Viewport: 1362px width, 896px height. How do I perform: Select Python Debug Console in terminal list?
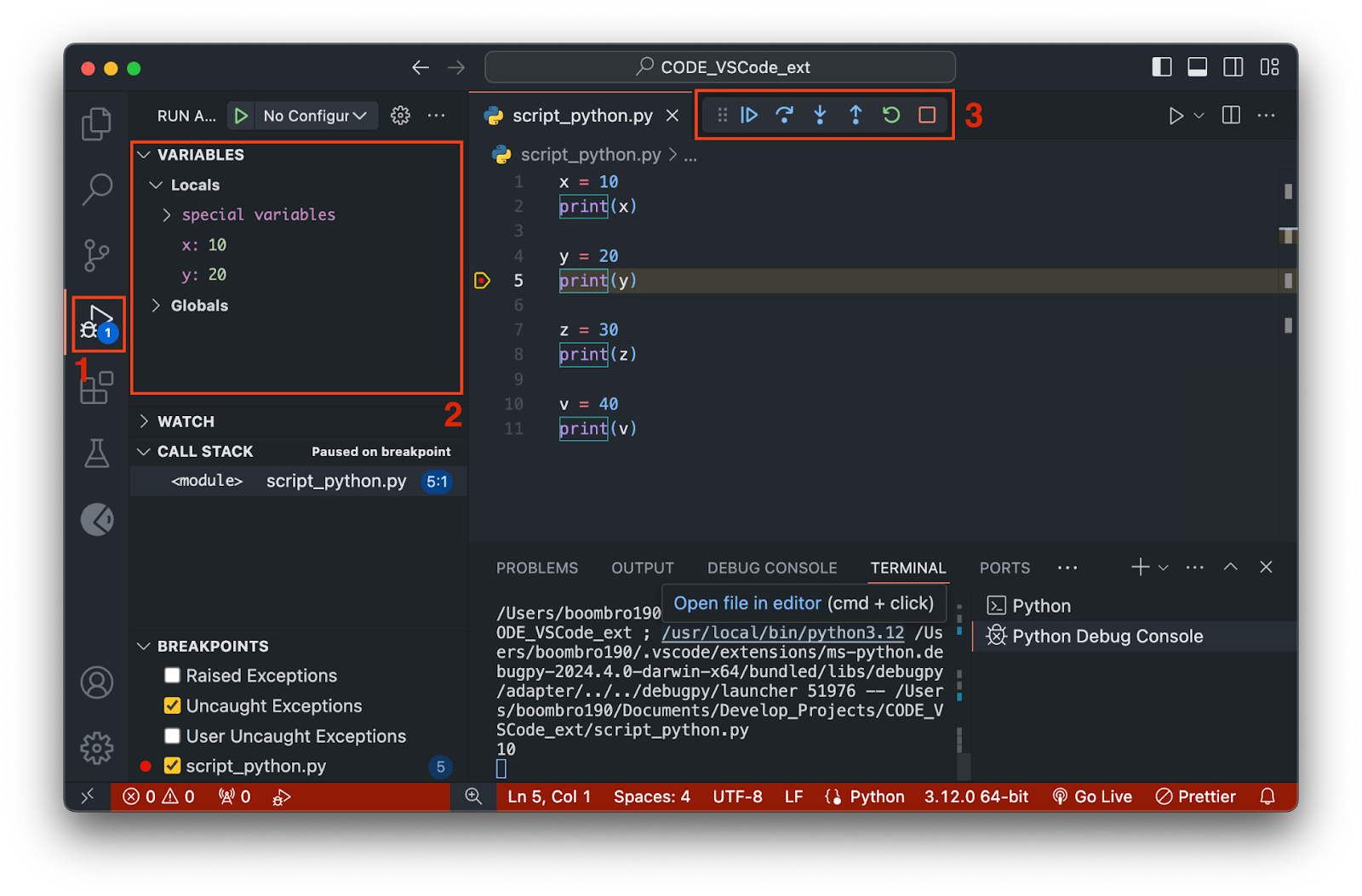pos(1107,636)
